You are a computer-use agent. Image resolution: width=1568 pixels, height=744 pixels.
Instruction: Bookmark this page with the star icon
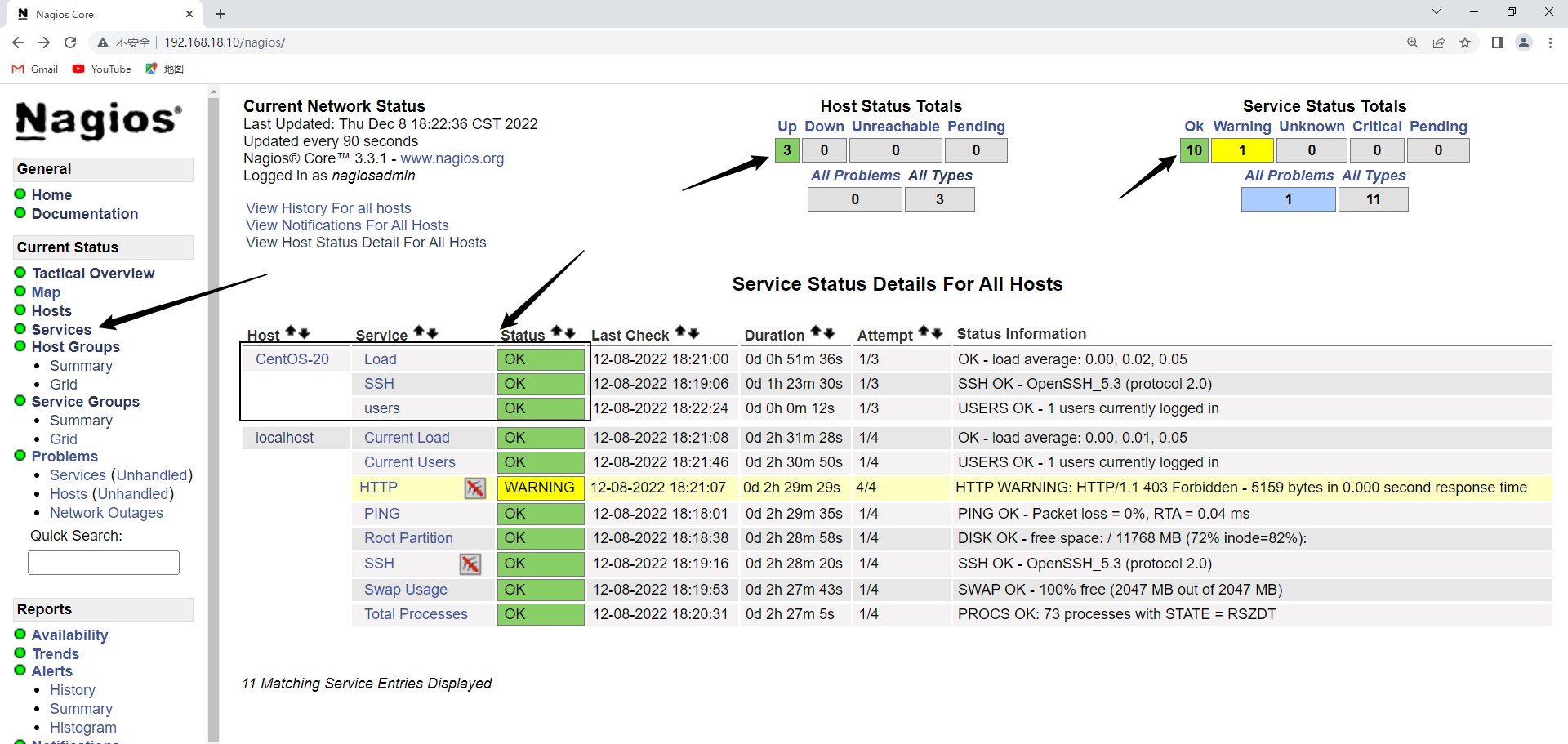click(1465, 42)
